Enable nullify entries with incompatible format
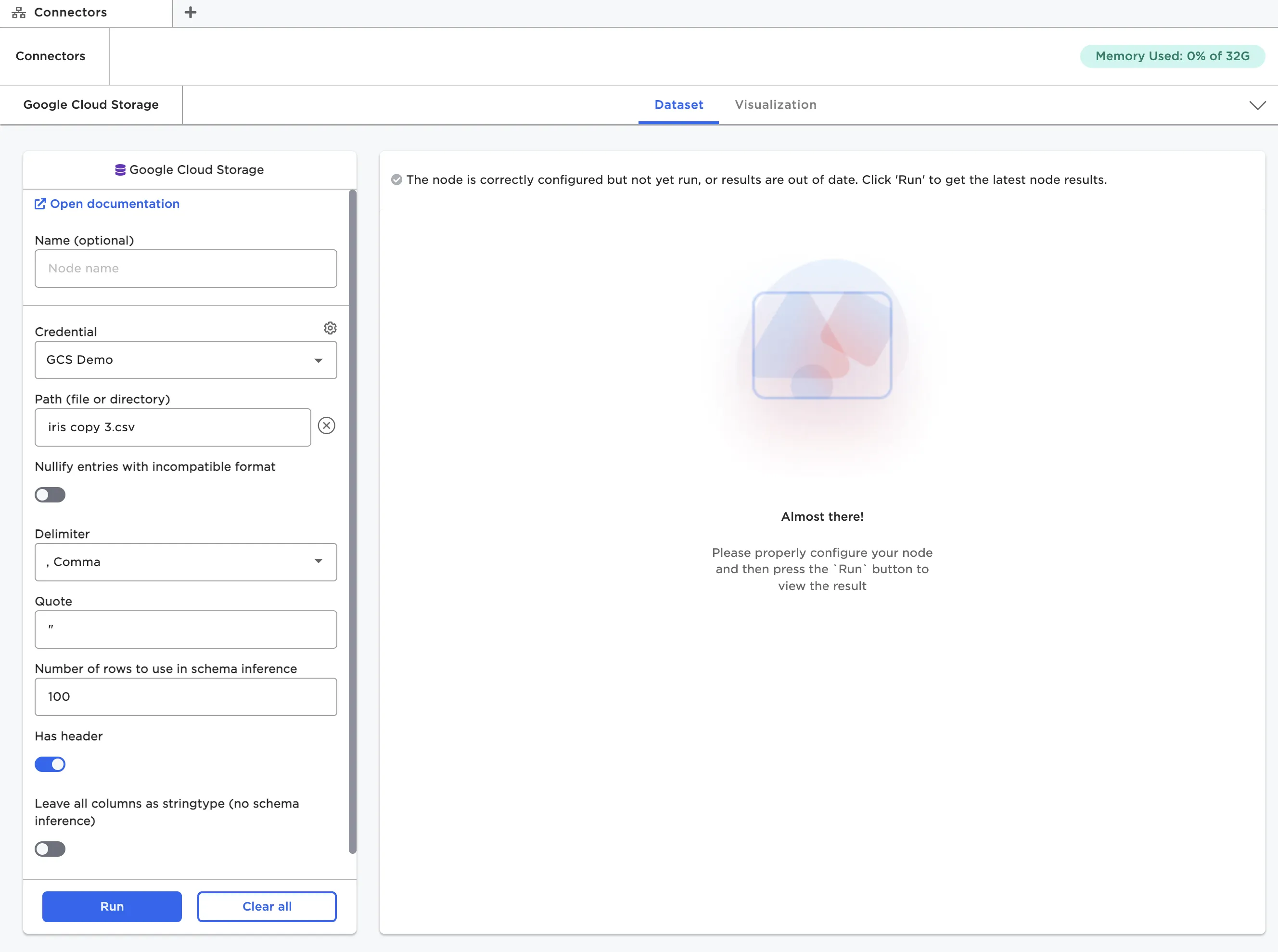The image size is (1278, 952). pos(50,495)
